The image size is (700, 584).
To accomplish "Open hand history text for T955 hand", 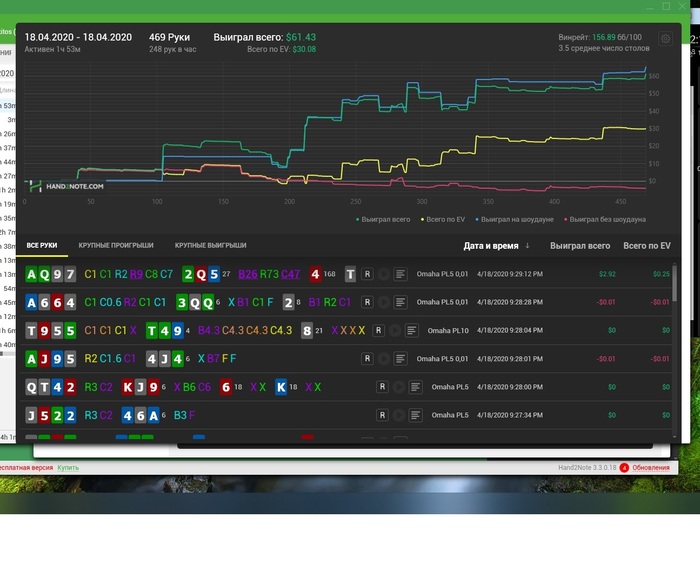I will click(412, 331).
